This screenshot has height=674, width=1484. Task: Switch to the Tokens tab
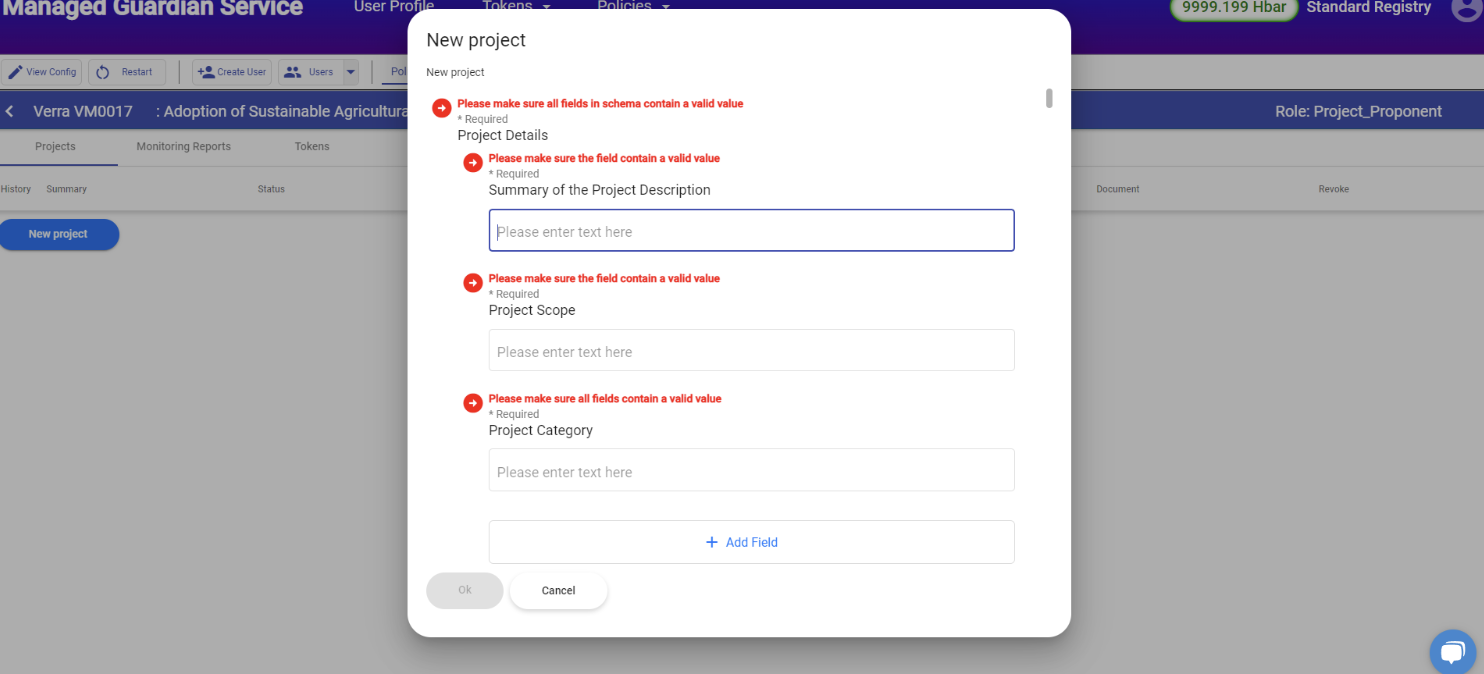(312, 146)
